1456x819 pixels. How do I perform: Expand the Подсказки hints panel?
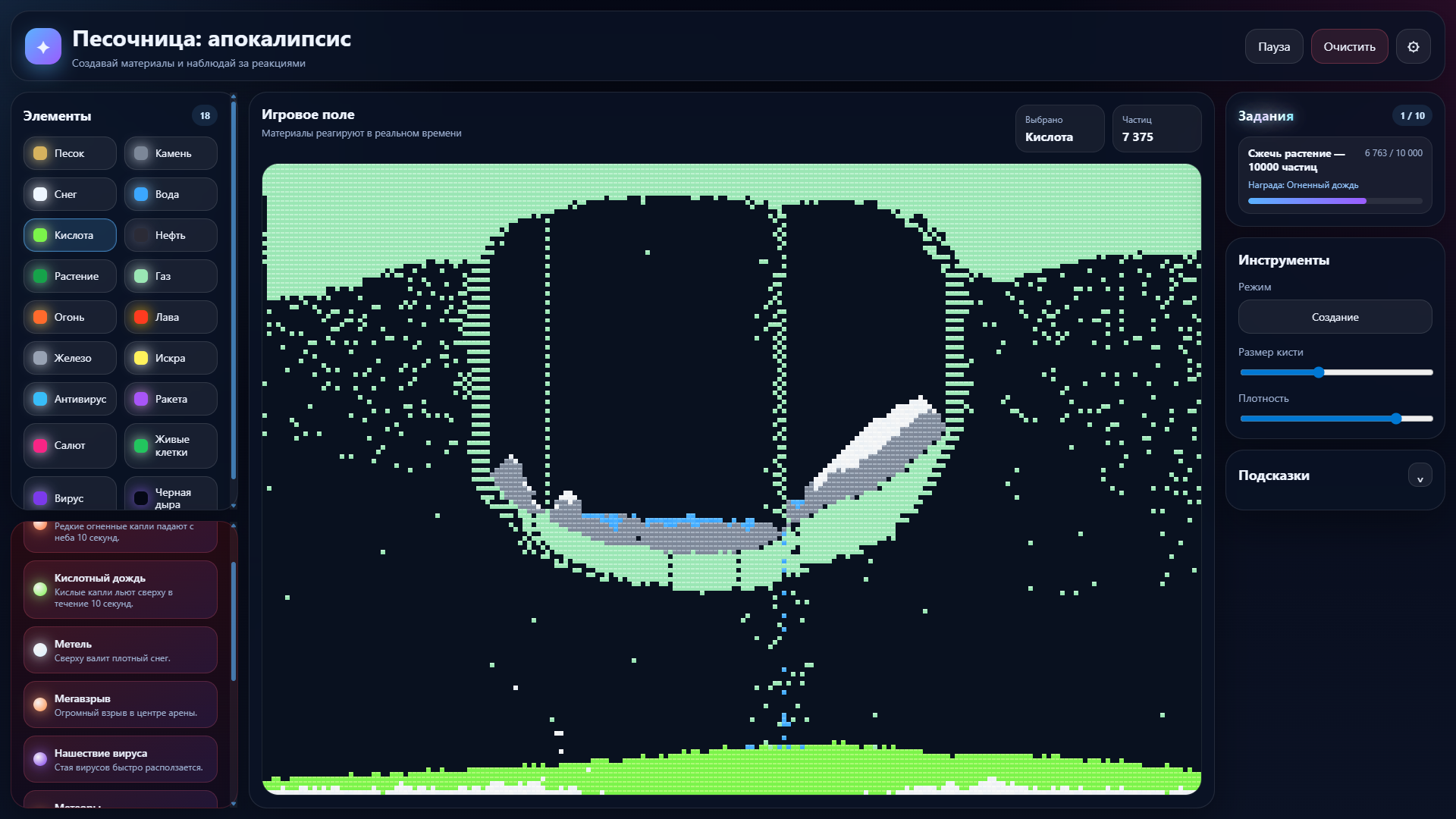1420,475
